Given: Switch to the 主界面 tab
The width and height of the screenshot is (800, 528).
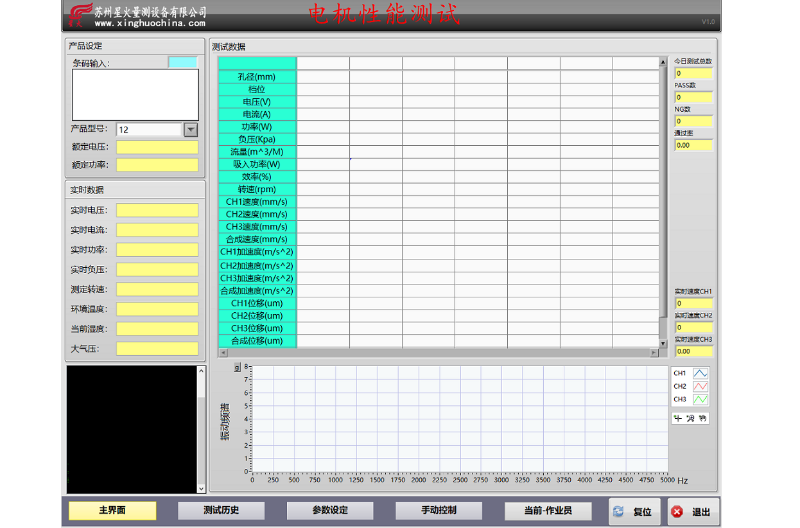Looking at the screenshot, I should click(x=112, y=510).
